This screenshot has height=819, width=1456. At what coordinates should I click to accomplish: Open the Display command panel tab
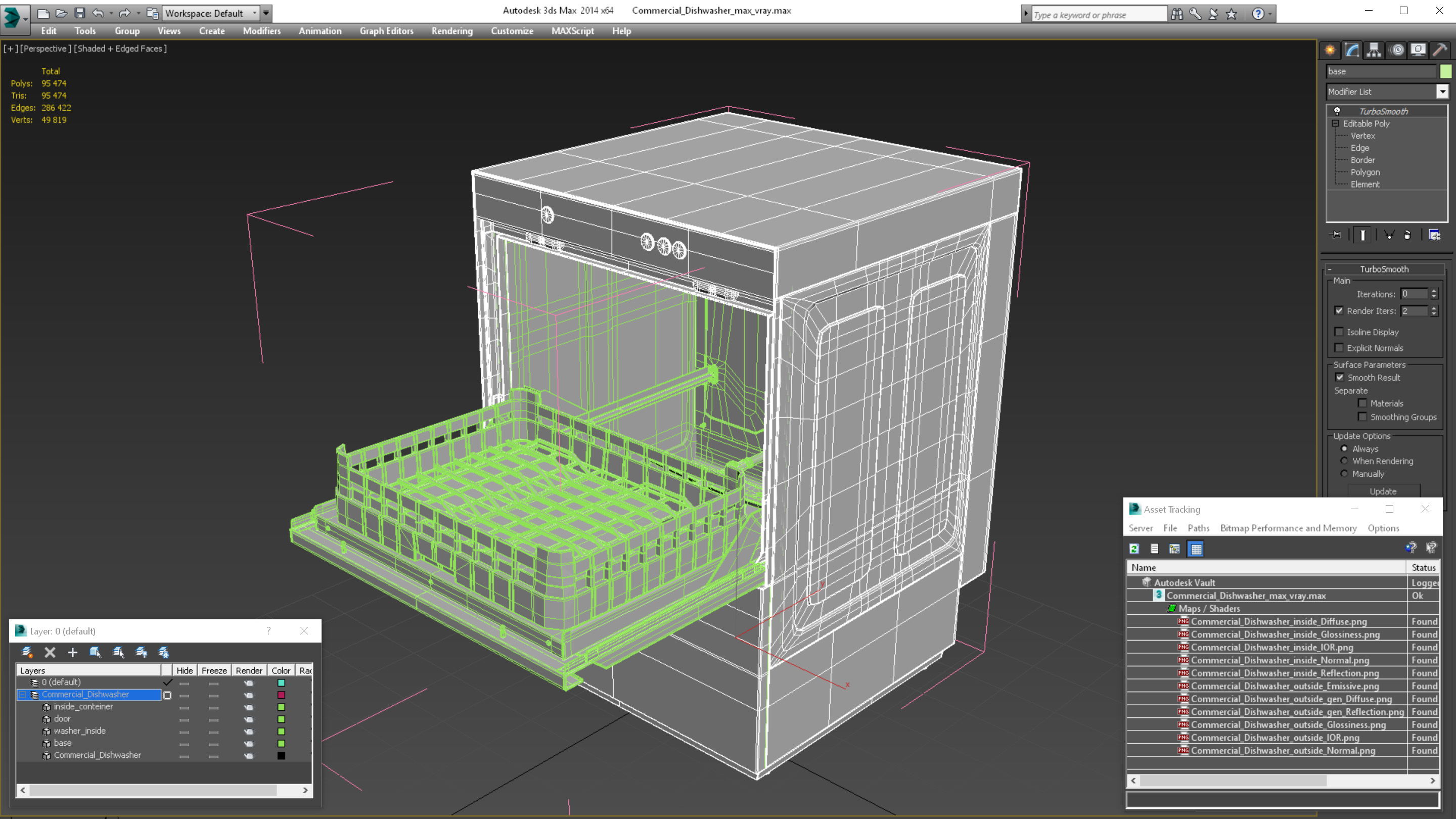point(1418,51)
